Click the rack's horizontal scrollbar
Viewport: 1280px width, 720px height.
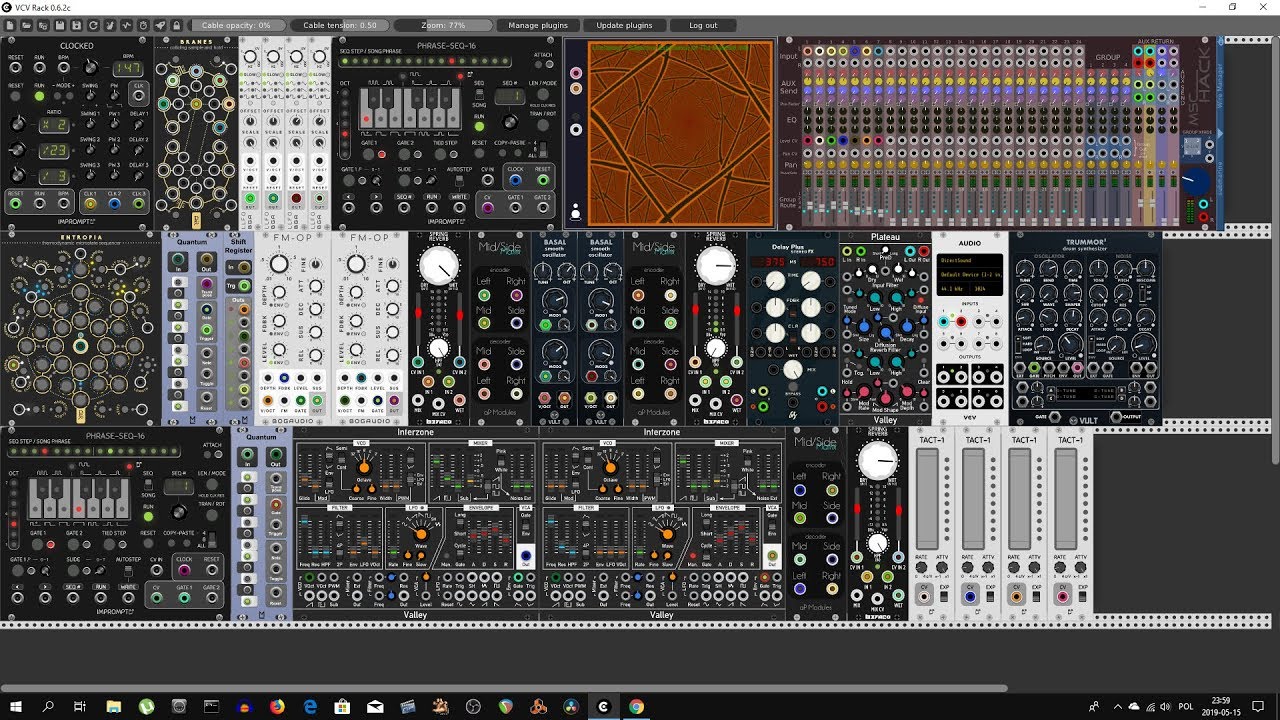tap(504, 688)
